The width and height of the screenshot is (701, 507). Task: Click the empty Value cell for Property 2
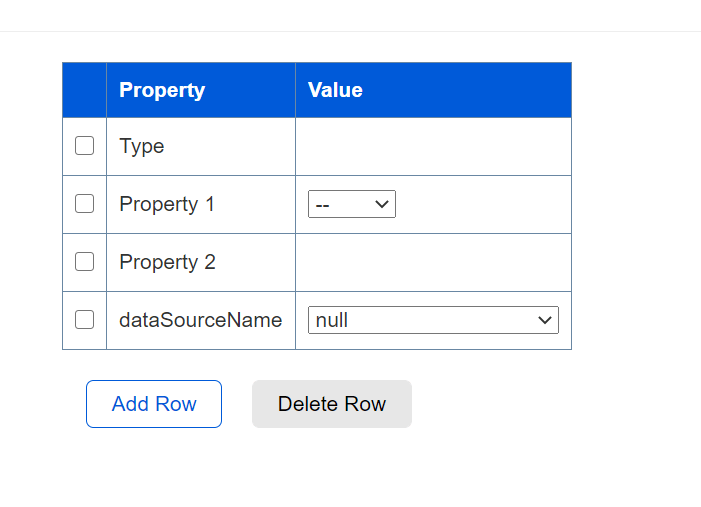point(432,262)
